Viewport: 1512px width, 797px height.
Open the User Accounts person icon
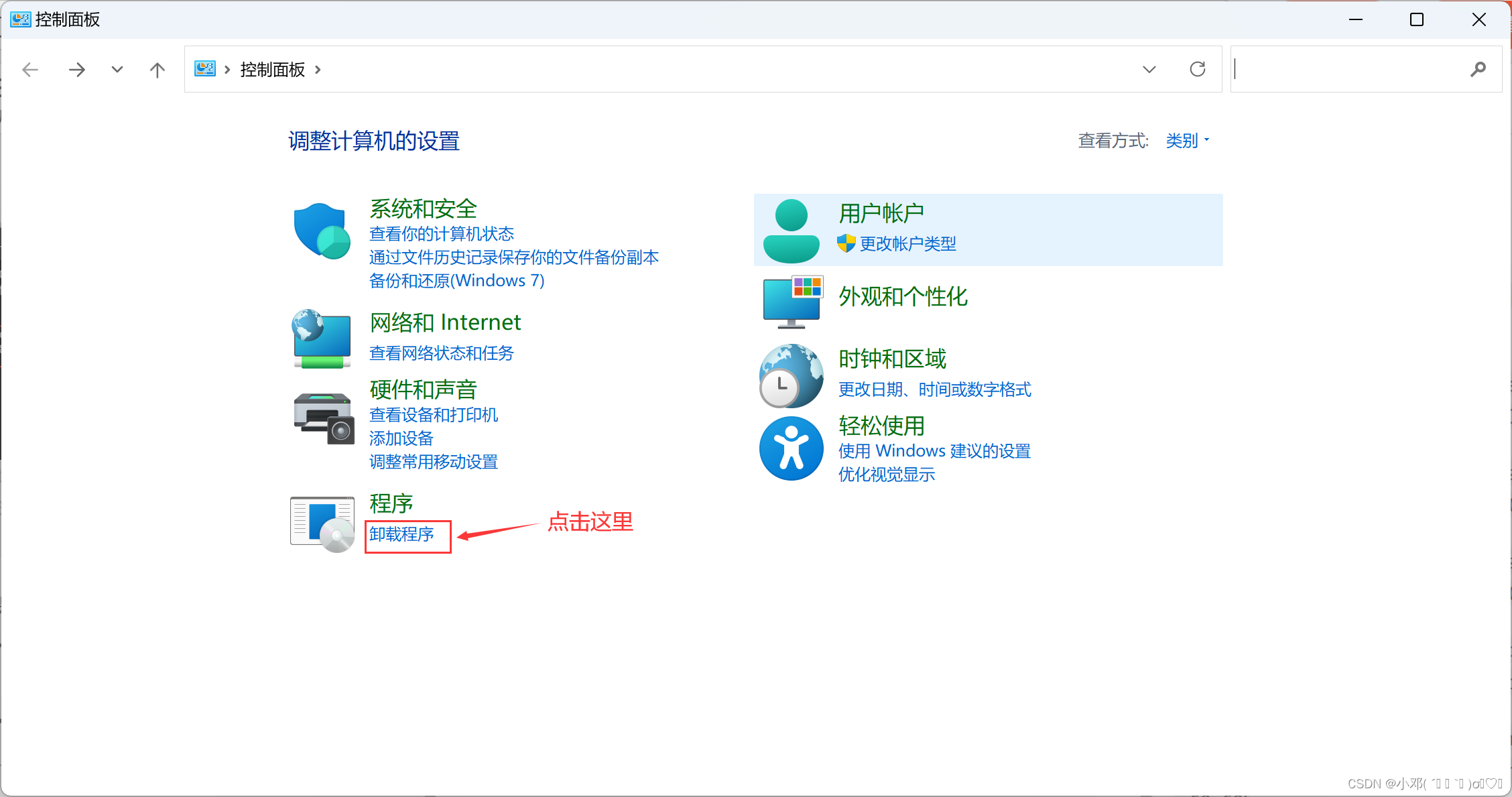click(x=791, y=231)
